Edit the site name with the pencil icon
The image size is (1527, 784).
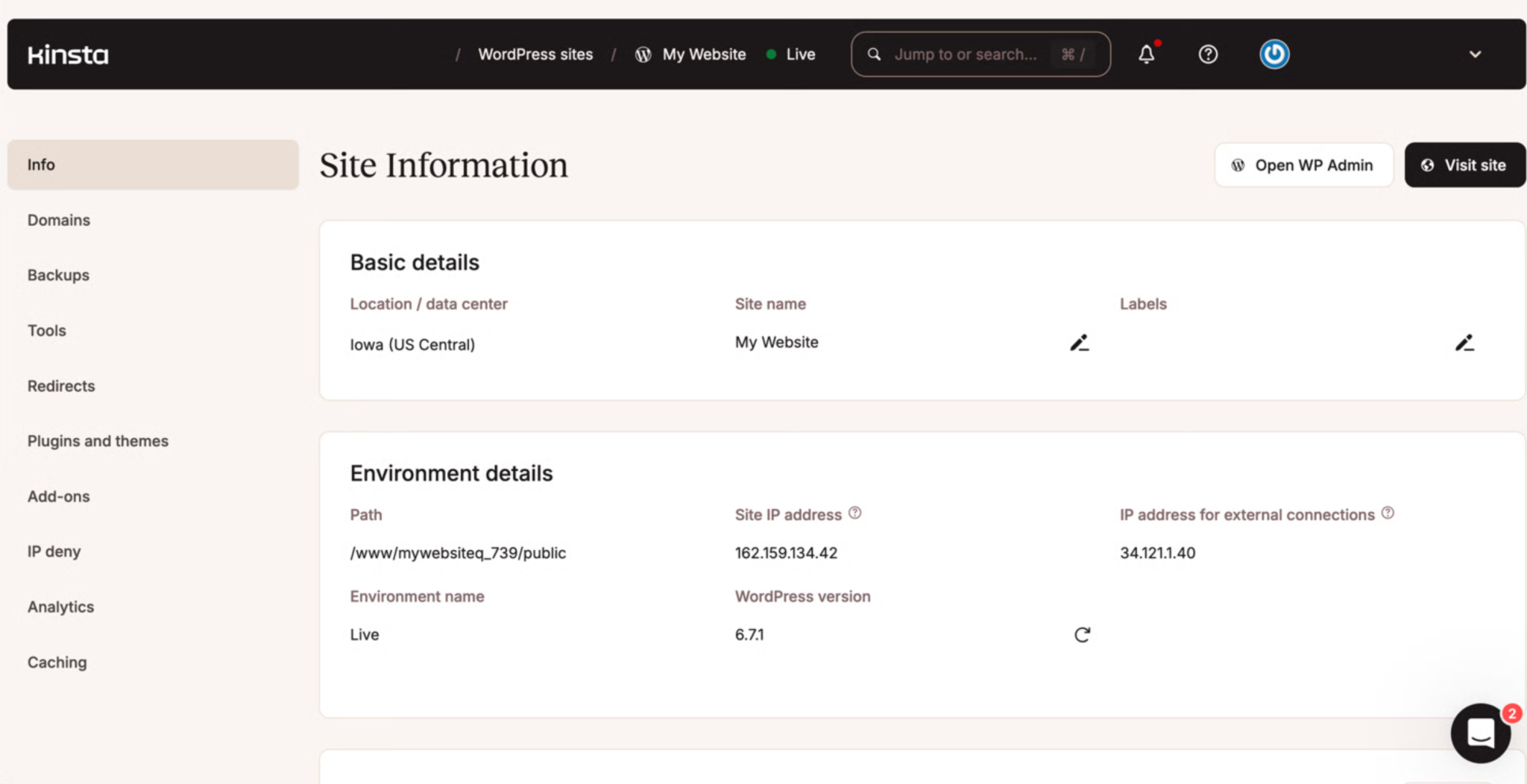(1079, 343)
